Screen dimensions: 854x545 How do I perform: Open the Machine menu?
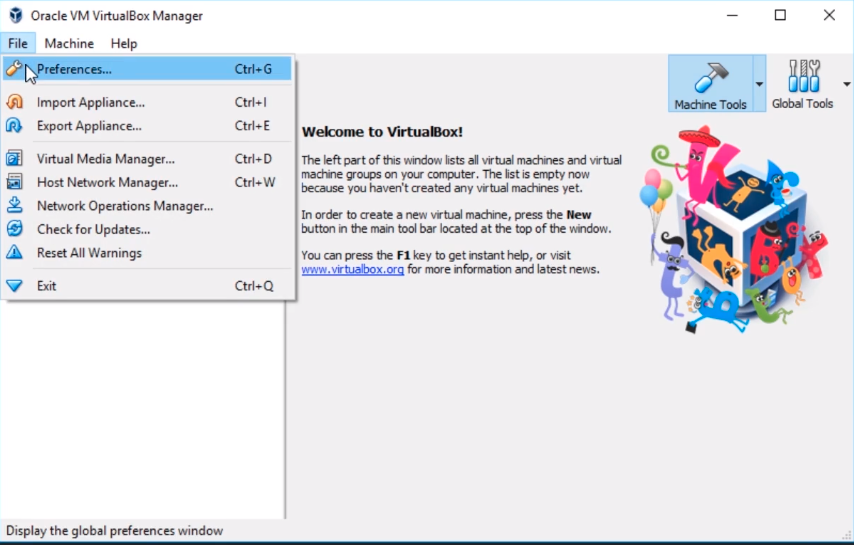tap(69, 43)
